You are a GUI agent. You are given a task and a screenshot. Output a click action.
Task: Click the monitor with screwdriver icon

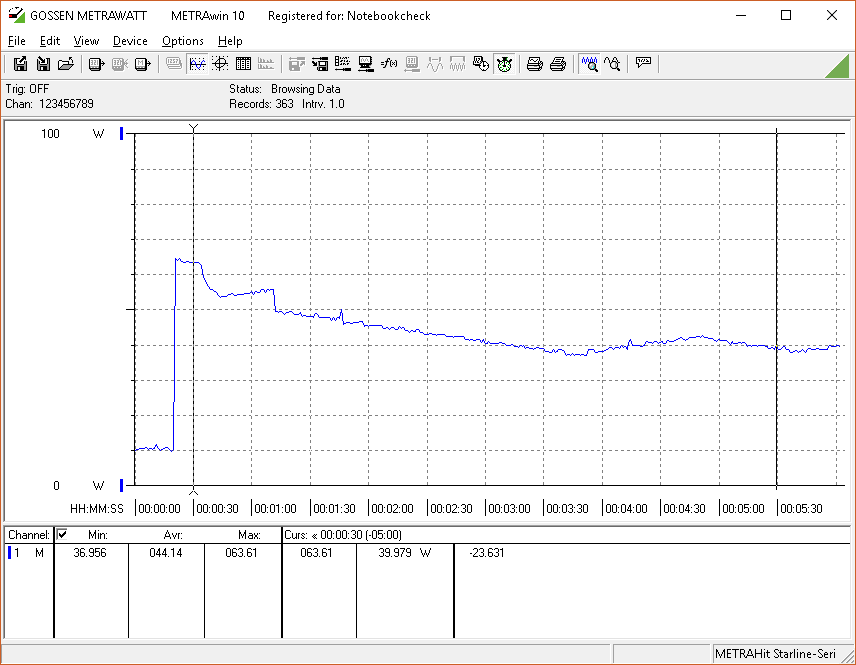366,64
